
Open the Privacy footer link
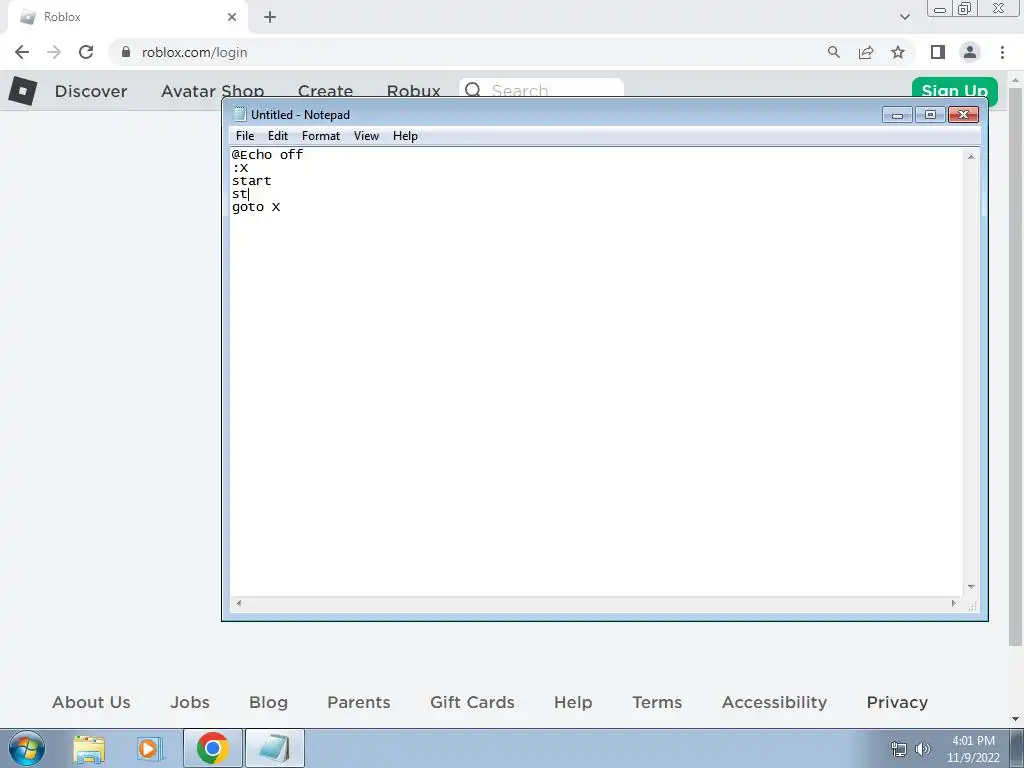pyautogui.click(x=897, y=703)
